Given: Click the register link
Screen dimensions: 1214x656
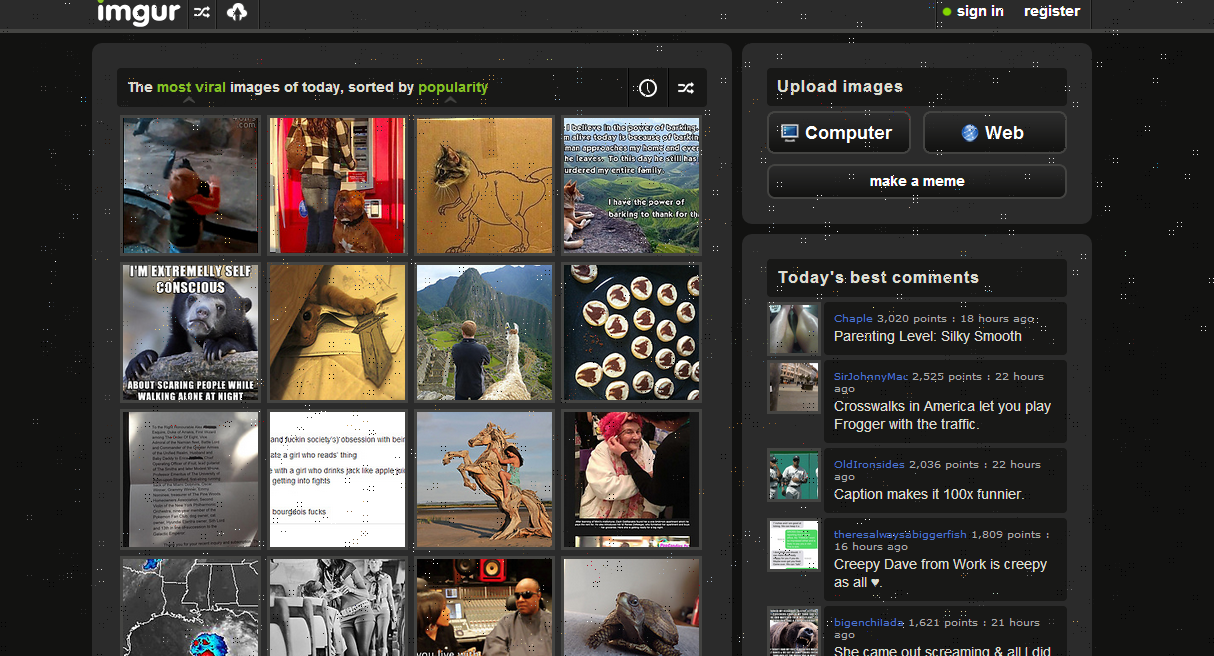Looking at the screenshot, I should (1052, 11).
